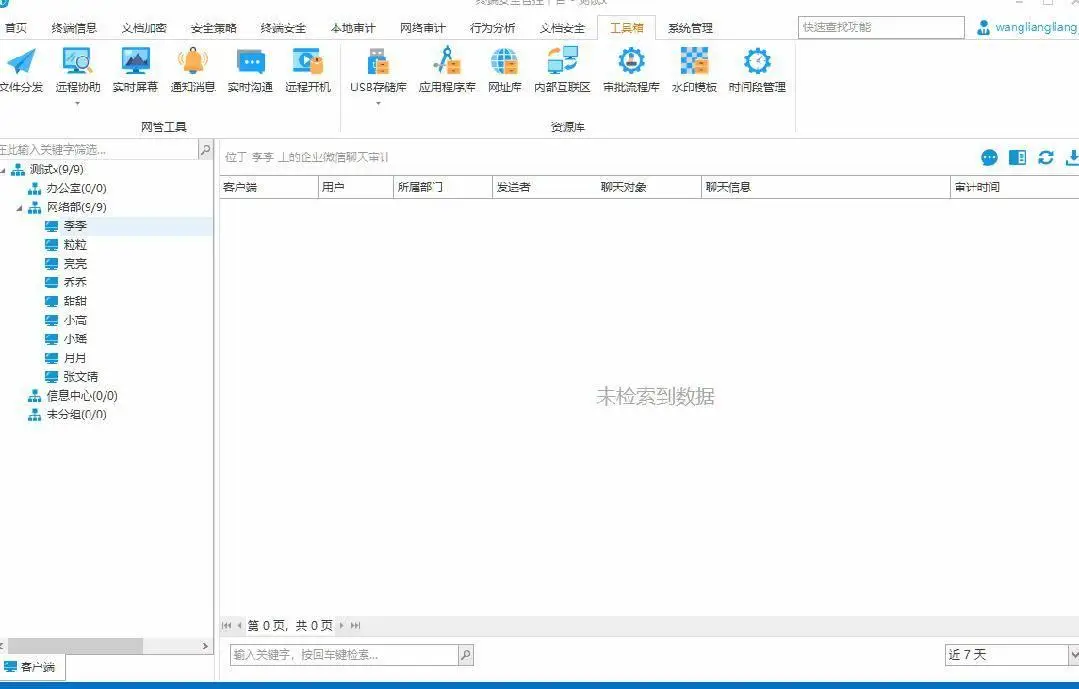Switch to the 网络审计 tab

422,27
